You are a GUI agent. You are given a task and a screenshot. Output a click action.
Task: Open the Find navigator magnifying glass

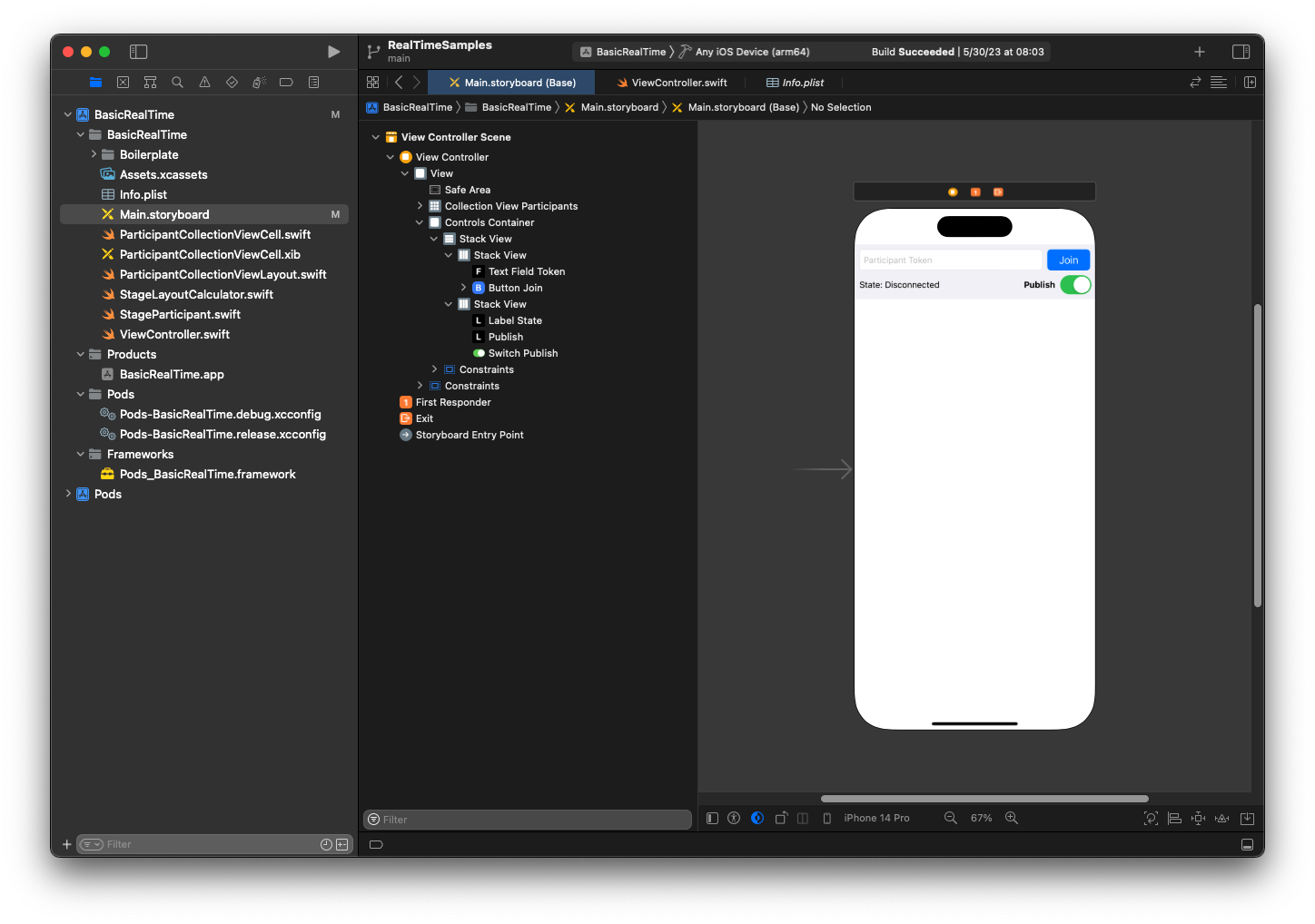coord(177,82)
